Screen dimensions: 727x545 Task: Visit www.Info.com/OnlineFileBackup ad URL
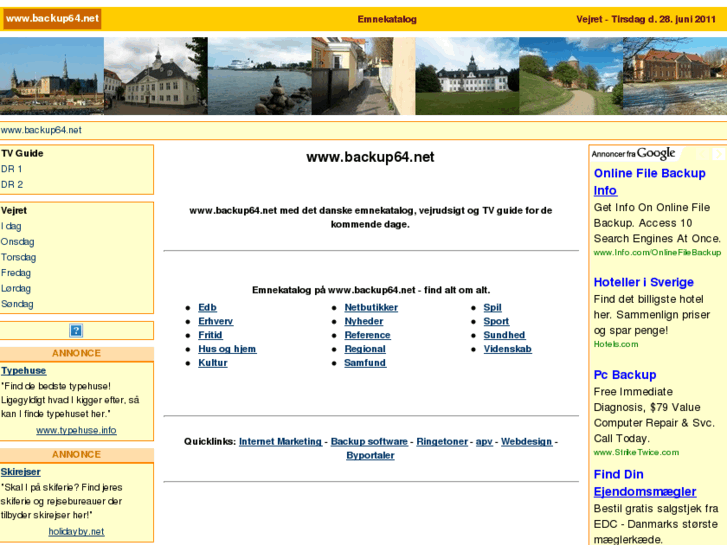(657, 253)
